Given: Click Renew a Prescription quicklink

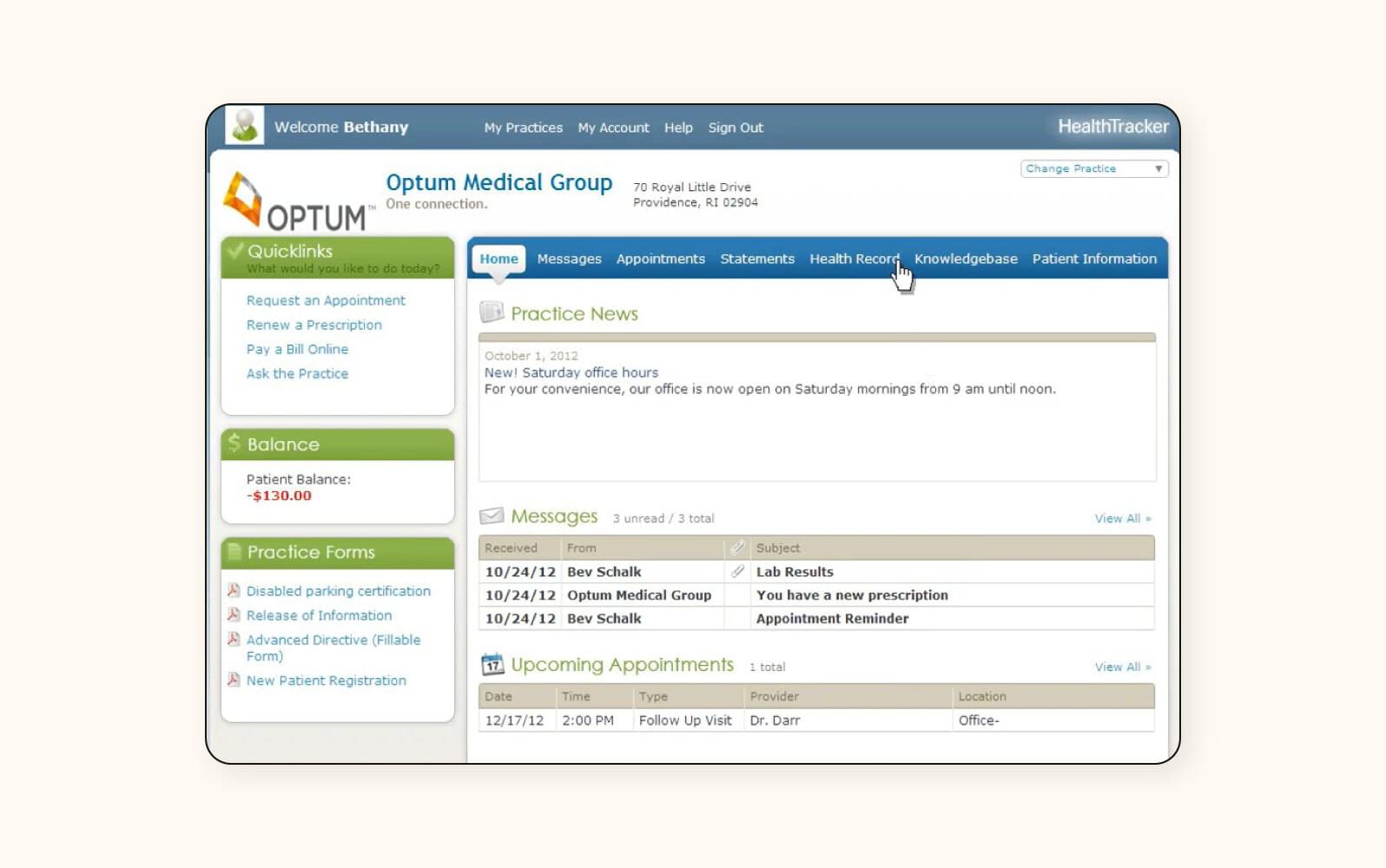Looking at the screenshot, I should tap(314, 325).
